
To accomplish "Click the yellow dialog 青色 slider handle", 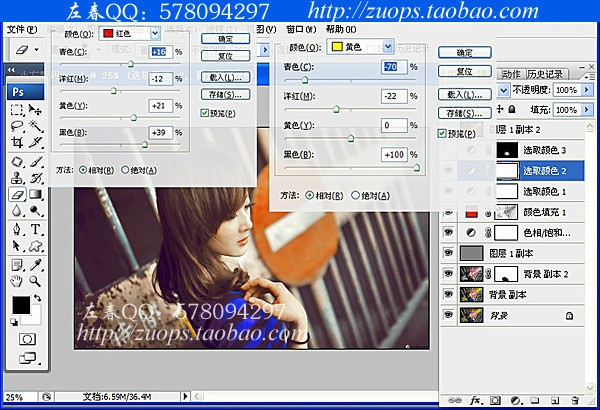I will (305, 80).
